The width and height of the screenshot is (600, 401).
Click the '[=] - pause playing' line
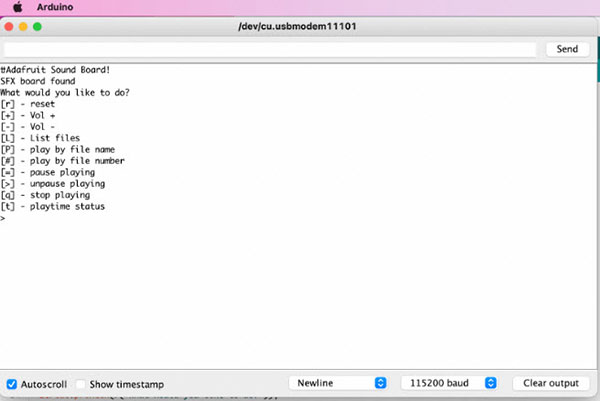click(x=47, y=172)
